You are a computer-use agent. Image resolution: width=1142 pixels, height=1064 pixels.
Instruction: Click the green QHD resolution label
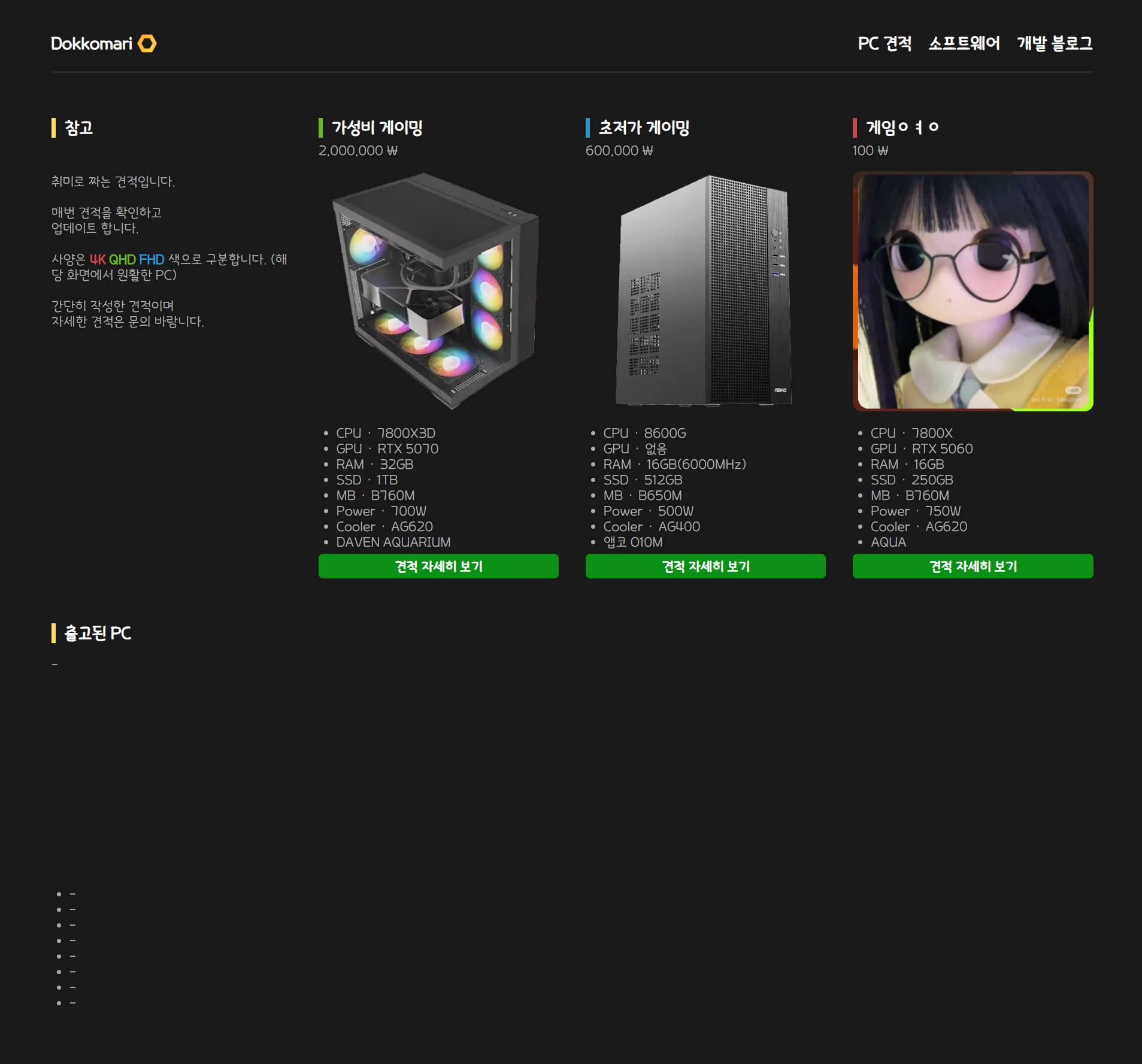pyautogui.click(x=122, y=259)
